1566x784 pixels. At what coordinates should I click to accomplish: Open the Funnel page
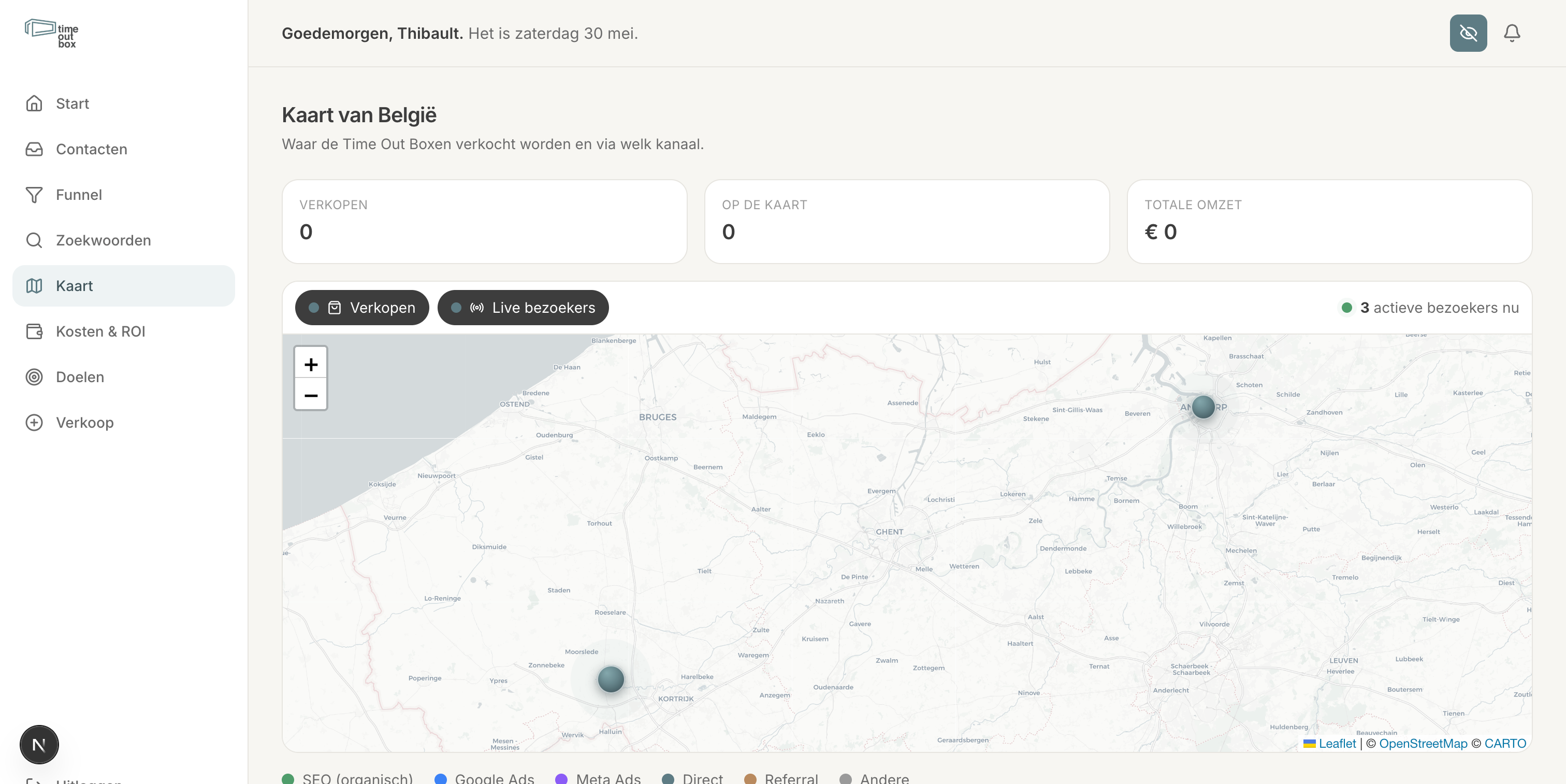click(x=123, y=195)
